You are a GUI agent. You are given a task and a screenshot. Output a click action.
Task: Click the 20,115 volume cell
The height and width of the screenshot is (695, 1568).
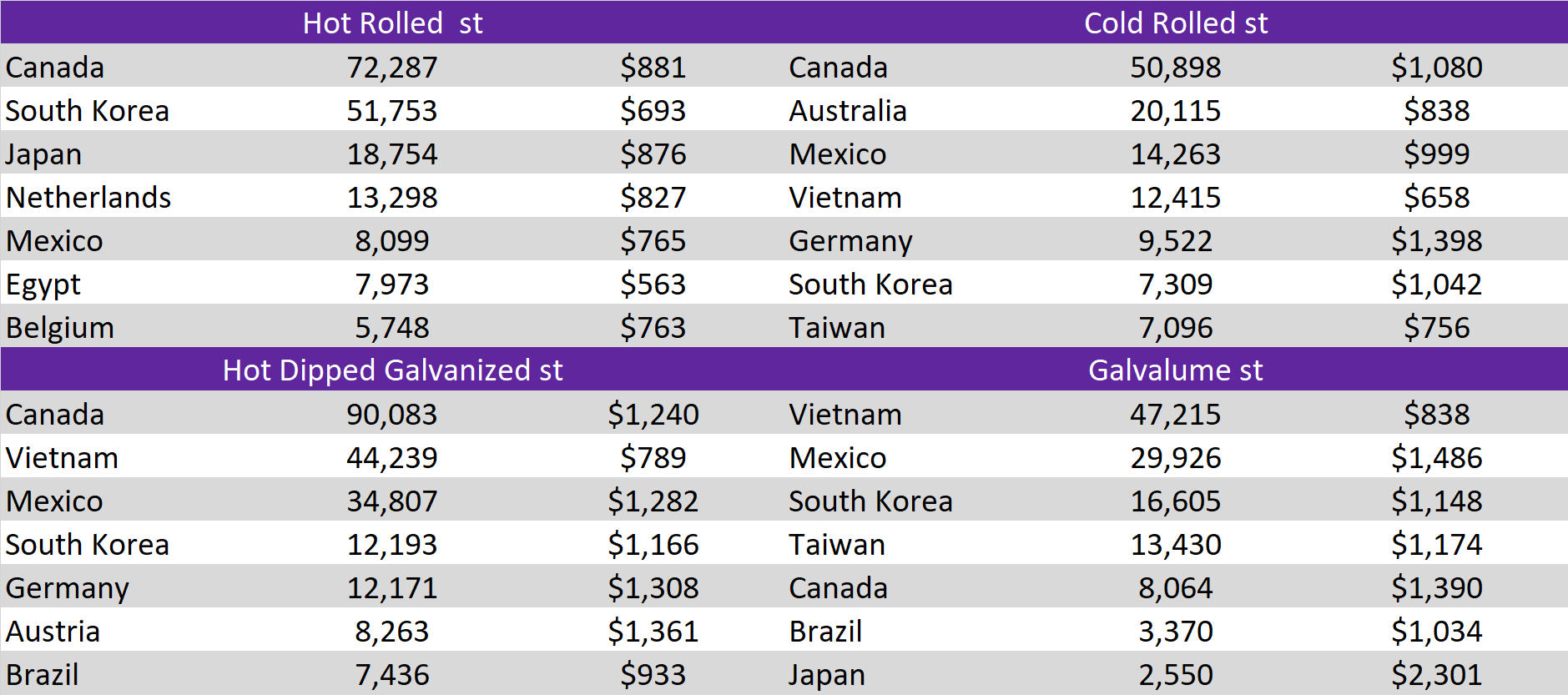1175,111
